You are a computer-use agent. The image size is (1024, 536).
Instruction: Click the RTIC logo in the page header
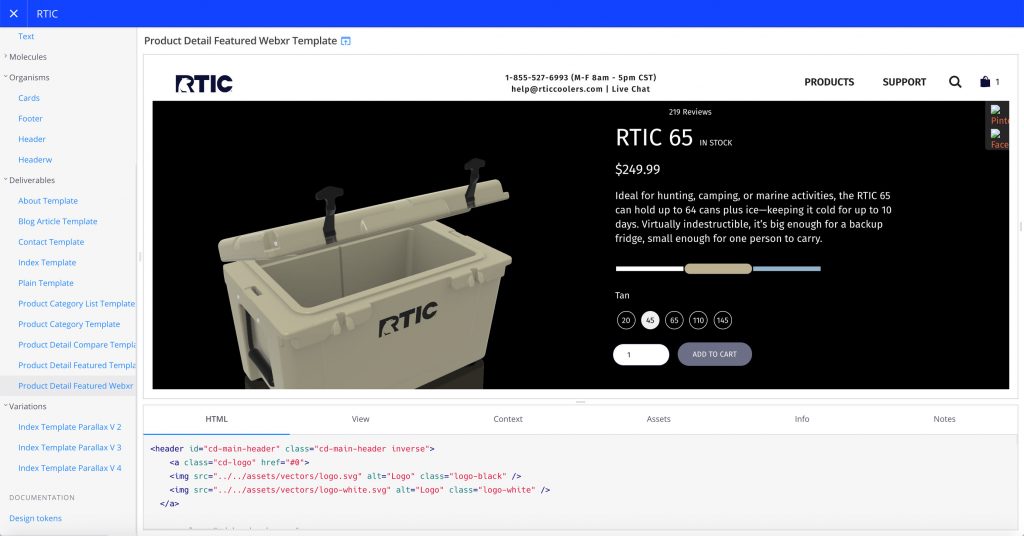click(x=204, y=84)
